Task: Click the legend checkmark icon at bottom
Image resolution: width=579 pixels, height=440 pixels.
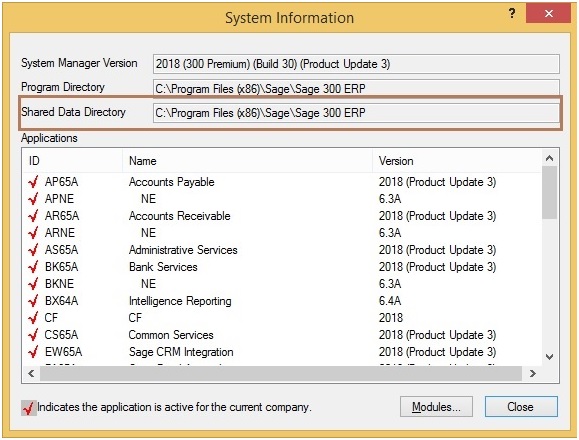Action: (29, 408)
